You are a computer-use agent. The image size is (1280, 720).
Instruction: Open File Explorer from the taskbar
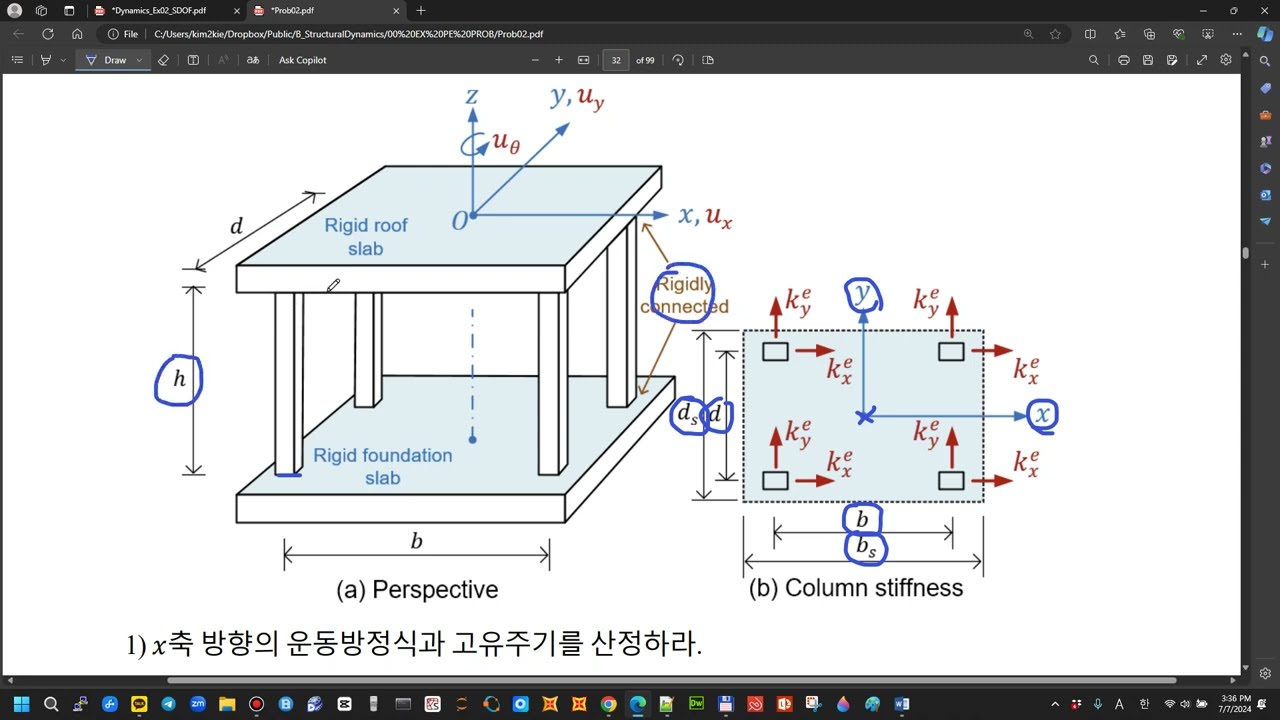click(227, 704)
